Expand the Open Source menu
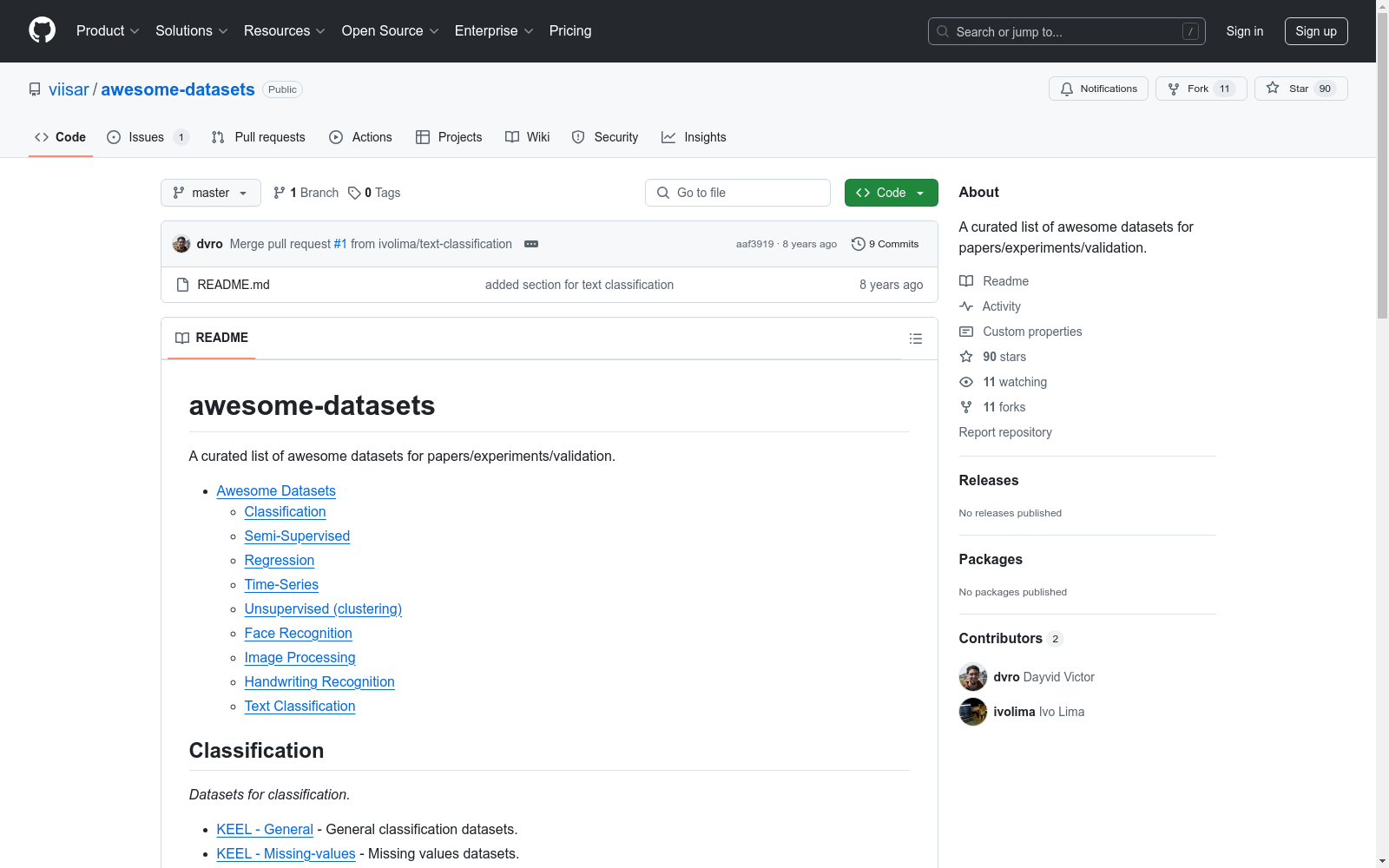Screen dimensions: 1389x868 (x=391, y=31)
